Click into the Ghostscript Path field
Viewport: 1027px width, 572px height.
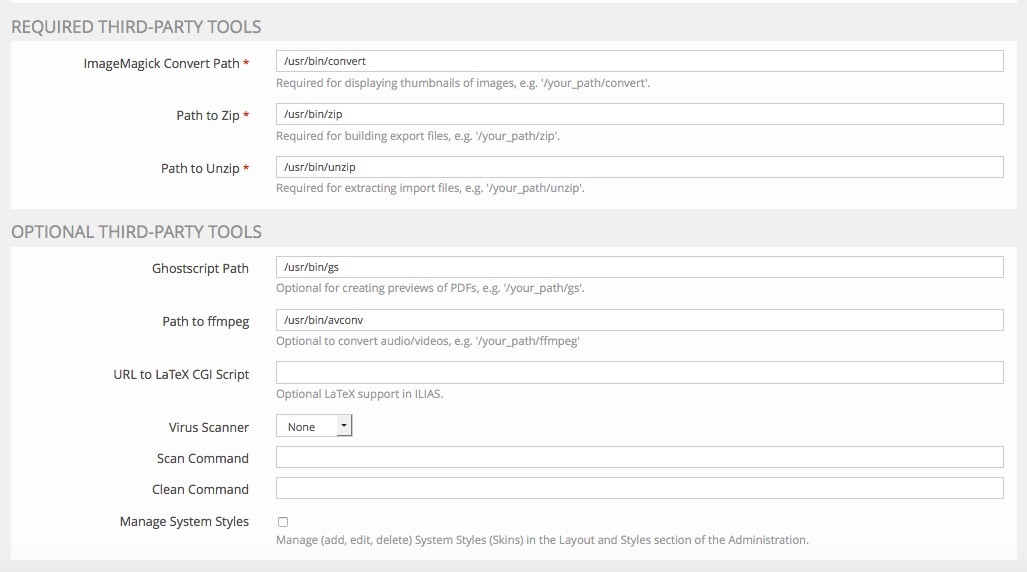pyautogui.click(x=638, y=268)
